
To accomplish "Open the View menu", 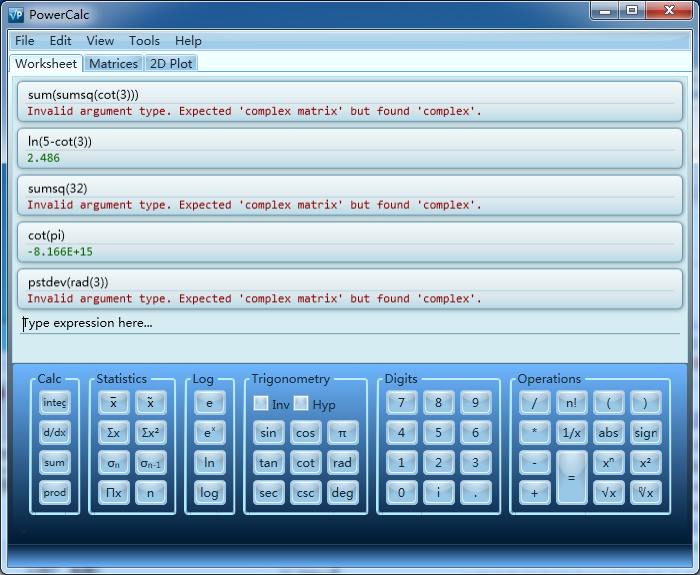I will (x=100, y=41).
